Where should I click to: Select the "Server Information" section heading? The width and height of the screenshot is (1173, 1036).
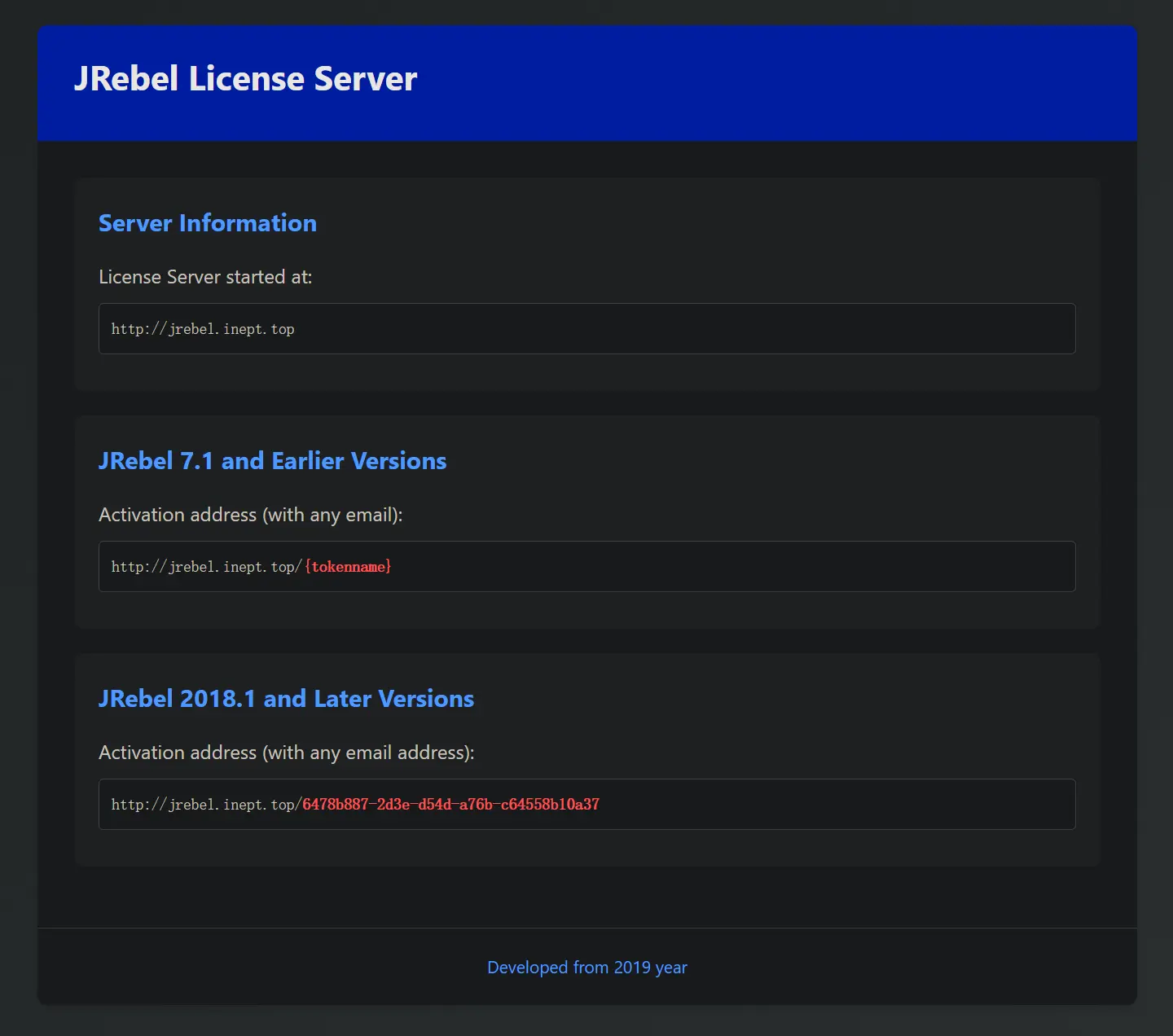point(207,223)
